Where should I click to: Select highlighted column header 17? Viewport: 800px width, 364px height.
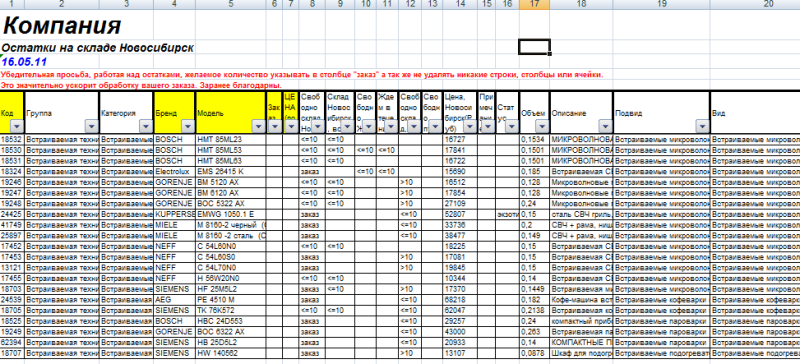[x=534, y=4]
